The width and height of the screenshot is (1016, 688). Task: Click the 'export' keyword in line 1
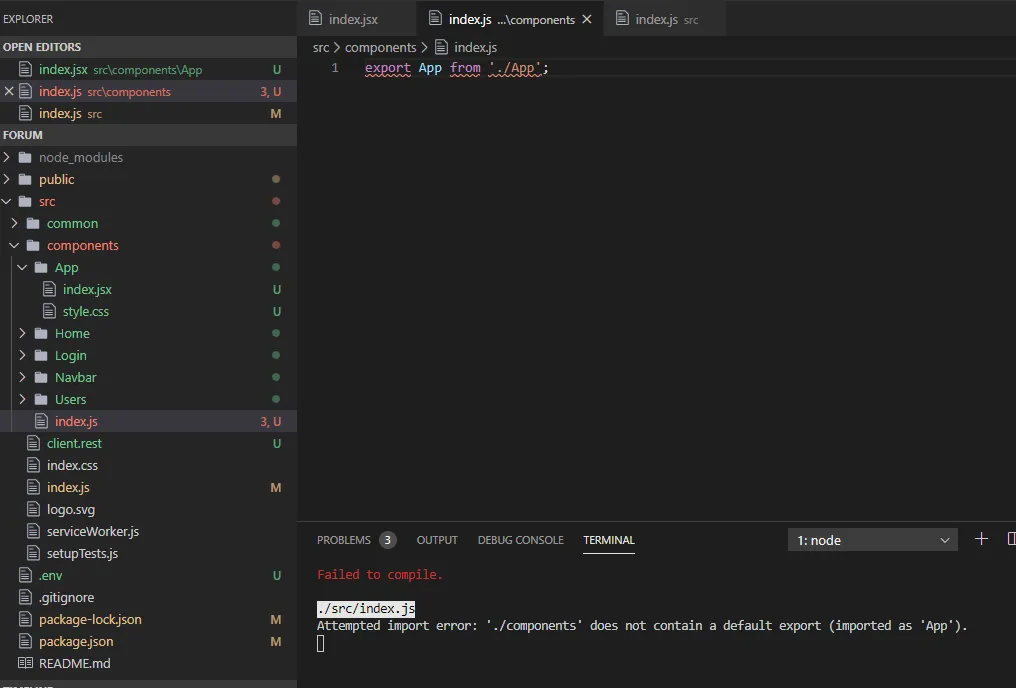point(387,67)
